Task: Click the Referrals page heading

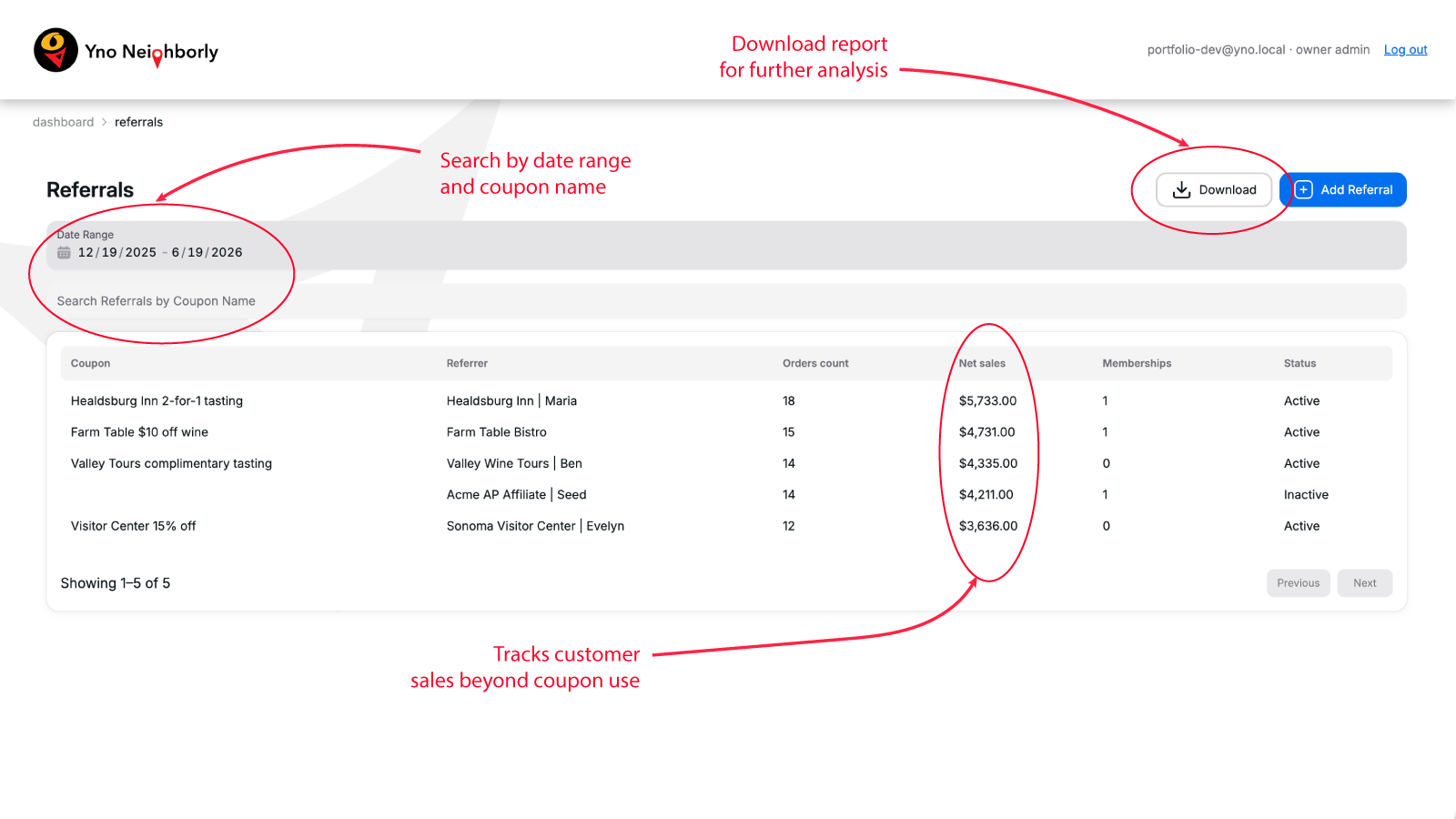Action: coord(90,189)
